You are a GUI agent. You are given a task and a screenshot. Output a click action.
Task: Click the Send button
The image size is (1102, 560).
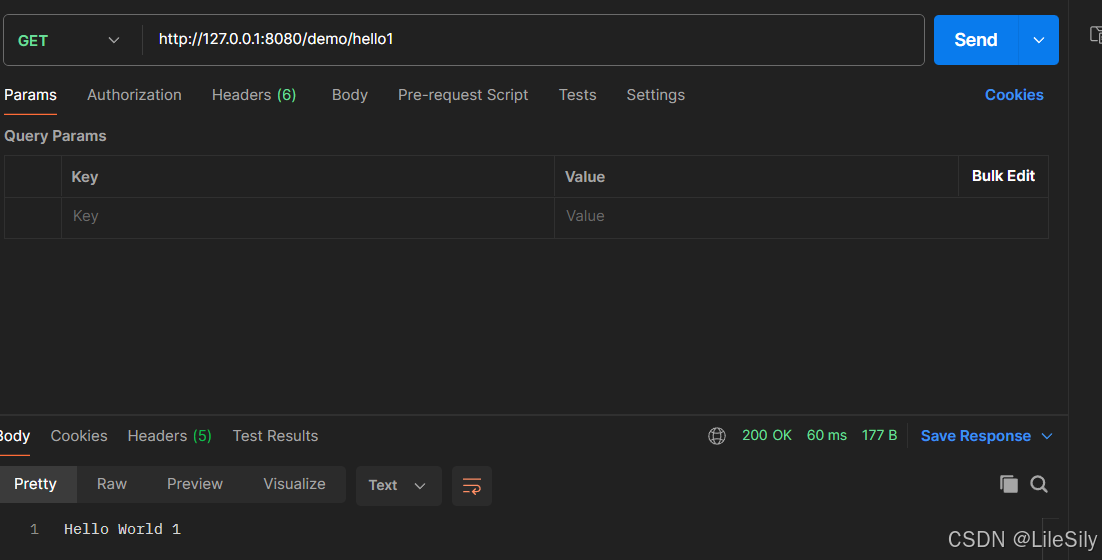coord(975,40)
